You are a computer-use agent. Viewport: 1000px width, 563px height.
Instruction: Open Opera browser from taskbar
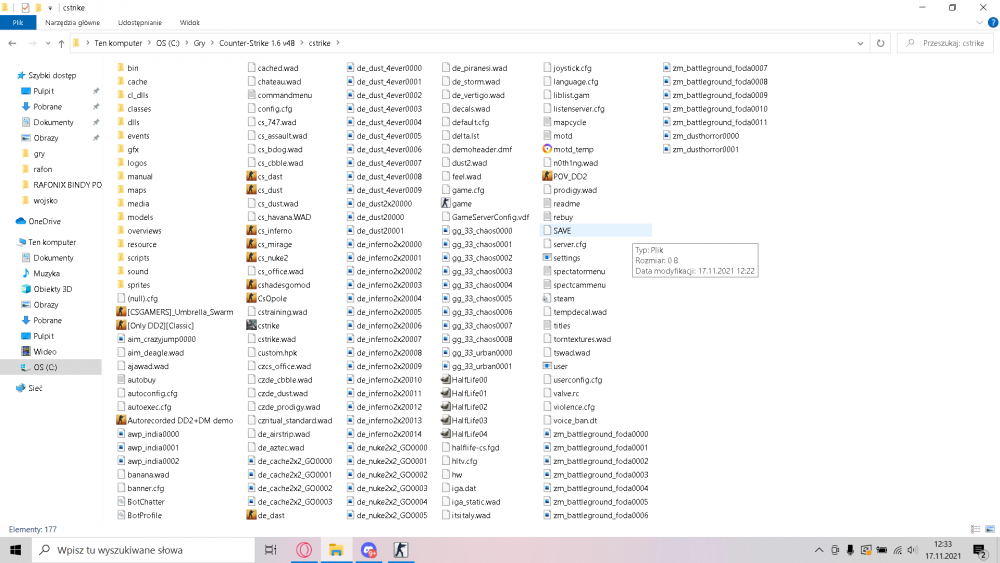tap(304, 550)
